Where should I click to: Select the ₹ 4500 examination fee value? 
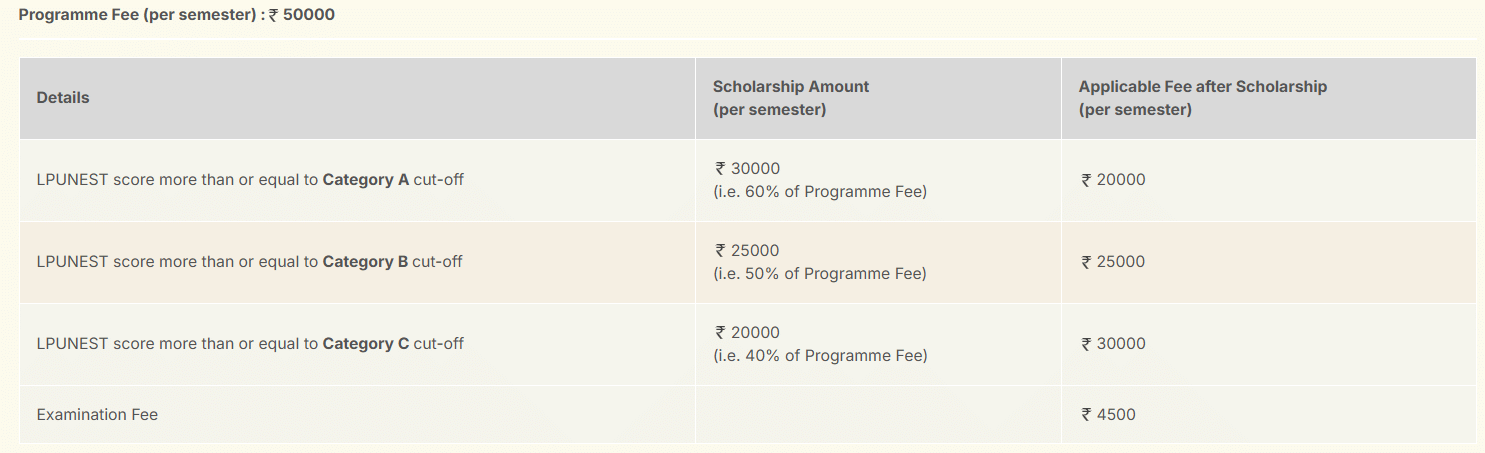[1108, 414]
